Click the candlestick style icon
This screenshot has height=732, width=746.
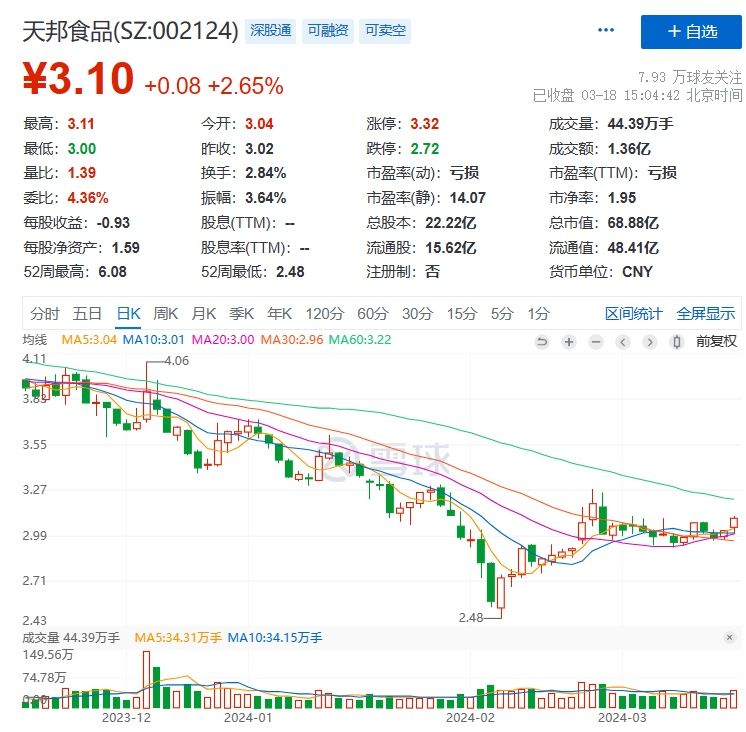point(677,342)
